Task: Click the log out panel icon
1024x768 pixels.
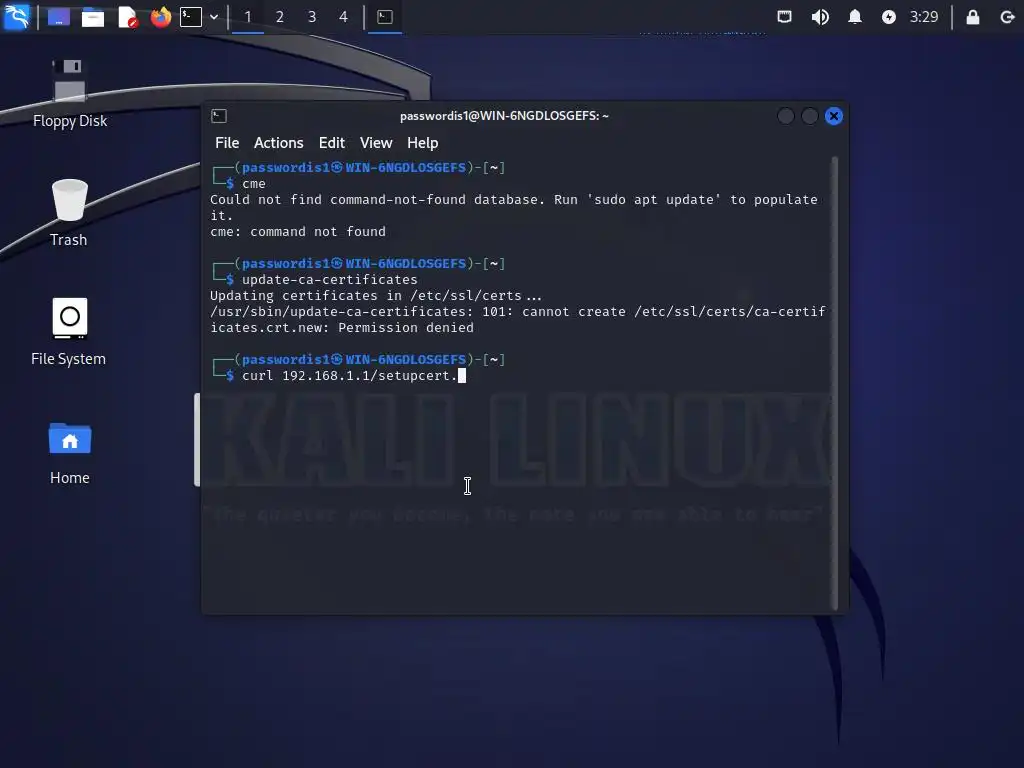Action: pyautogui.click(x=1007, y=17)
